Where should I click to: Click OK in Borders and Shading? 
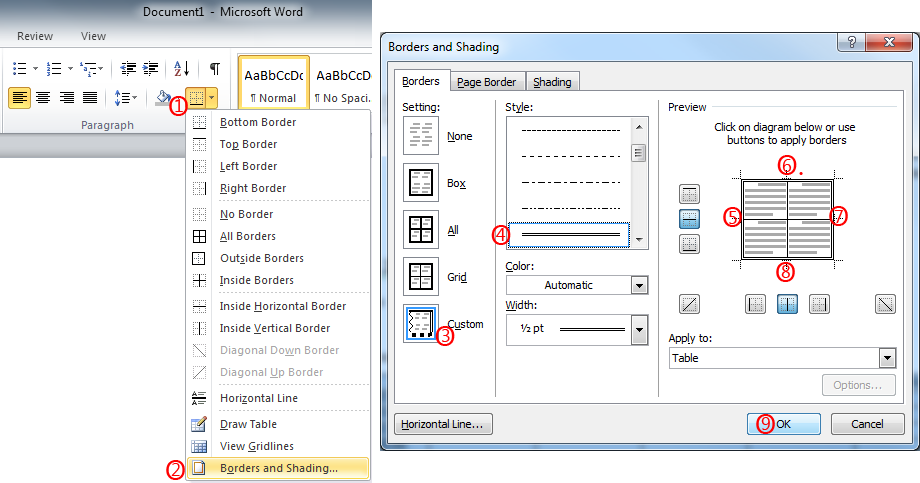click(783, 424)
